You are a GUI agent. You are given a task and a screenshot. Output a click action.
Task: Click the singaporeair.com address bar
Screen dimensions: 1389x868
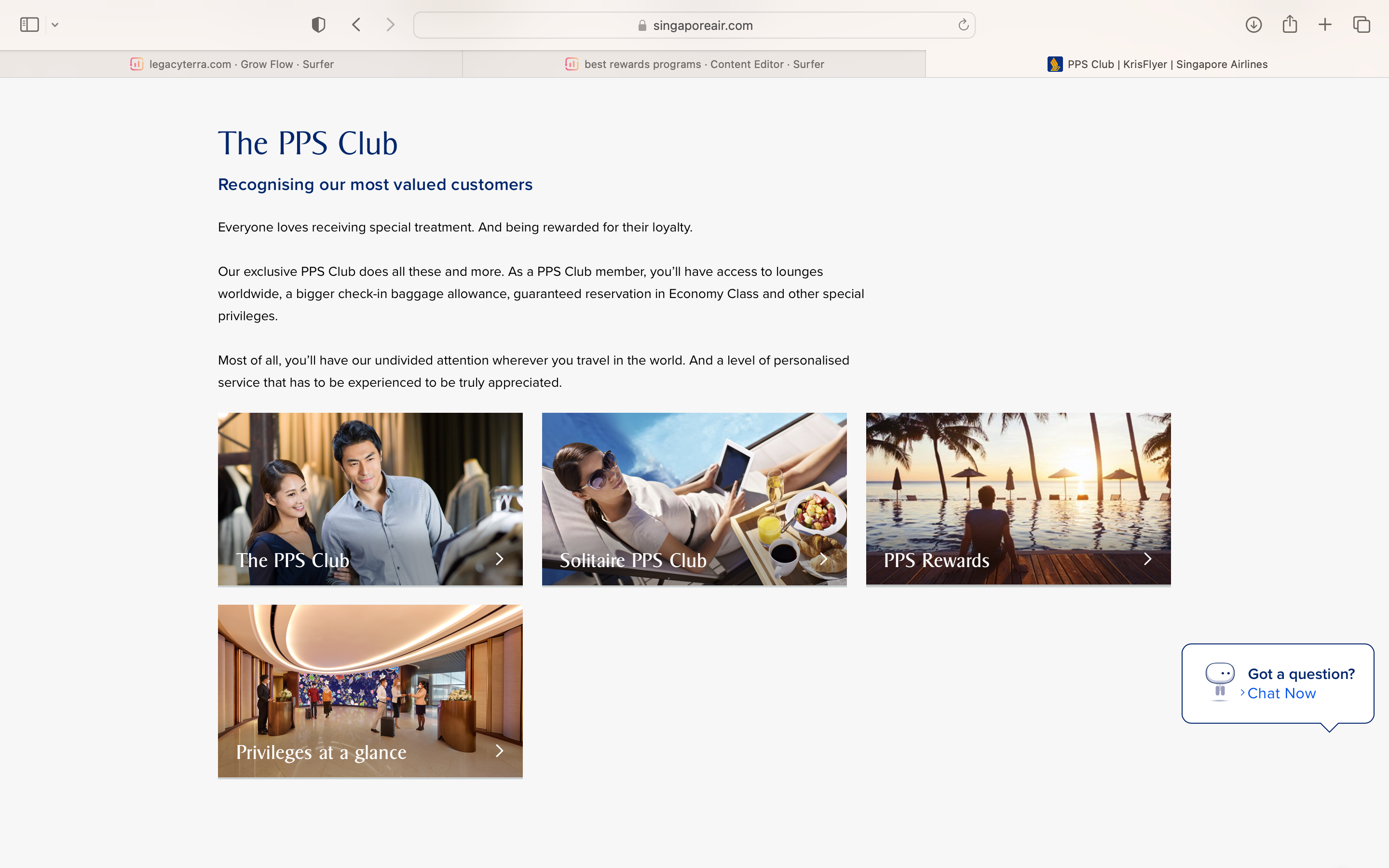[694, 25]
